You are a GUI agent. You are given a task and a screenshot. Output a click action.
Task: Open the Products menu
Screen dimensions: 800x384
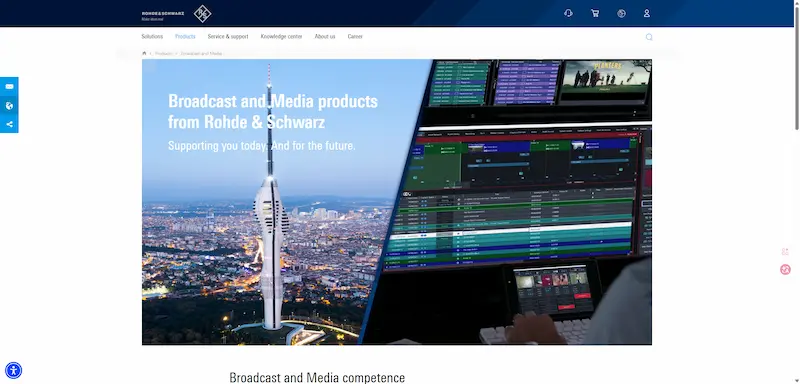click(185, 37)
